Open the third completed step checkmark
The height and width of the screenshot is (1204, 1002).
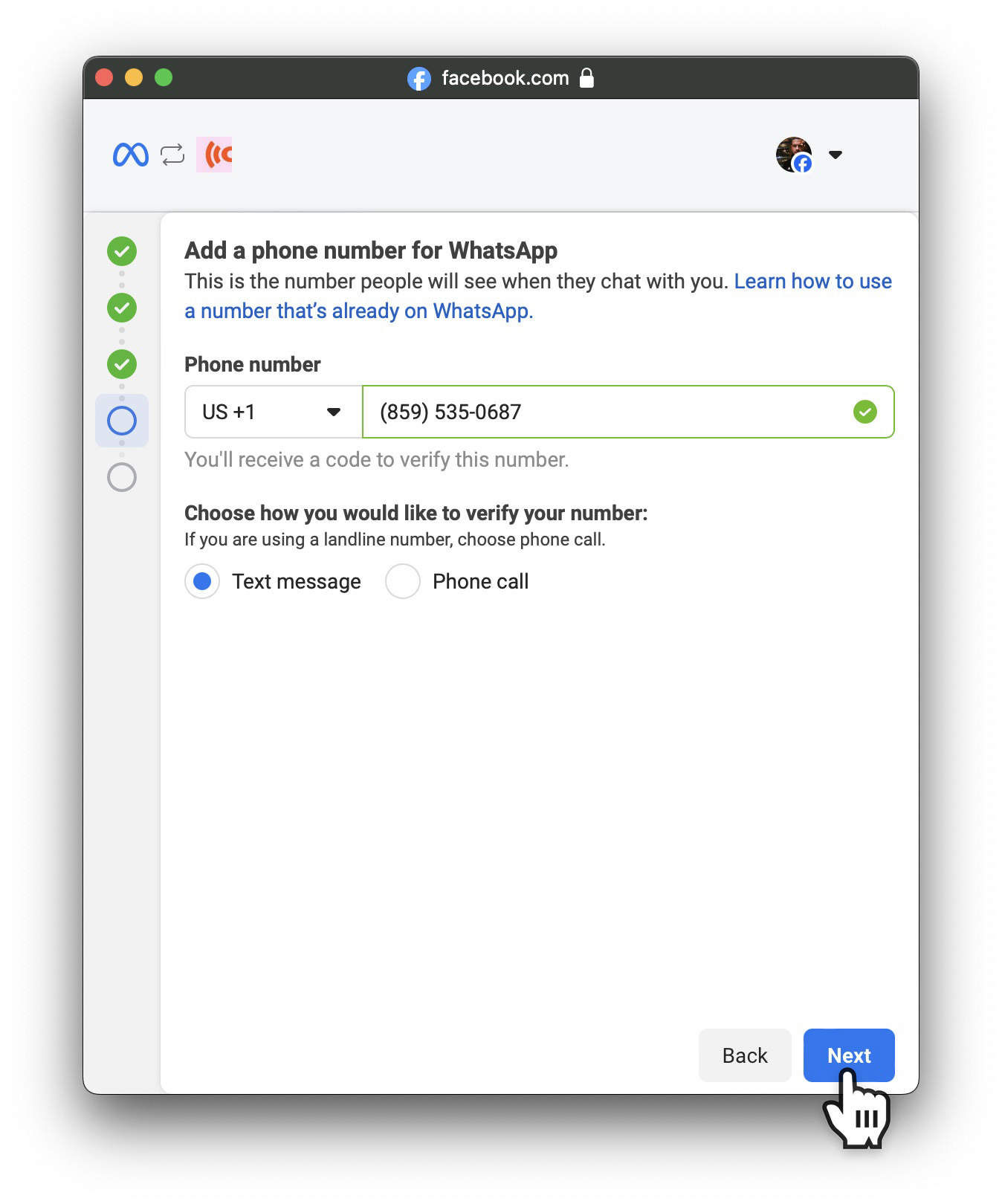[122, 364]
